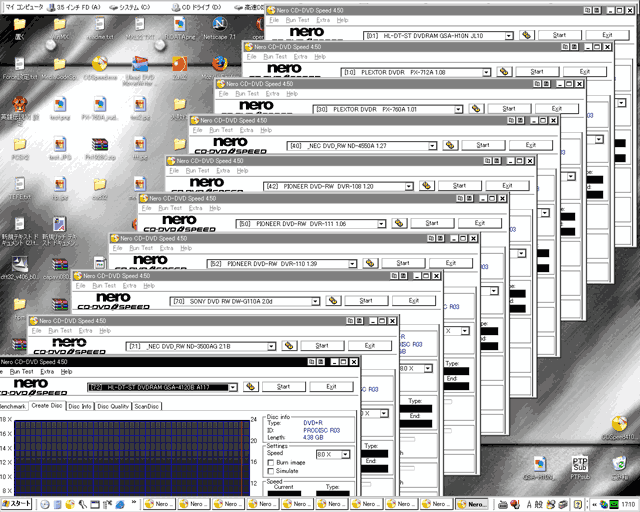Click options icon in PIONEER DVR-108 window
Screen dimensions: 640x512
(x=427, y=186)
